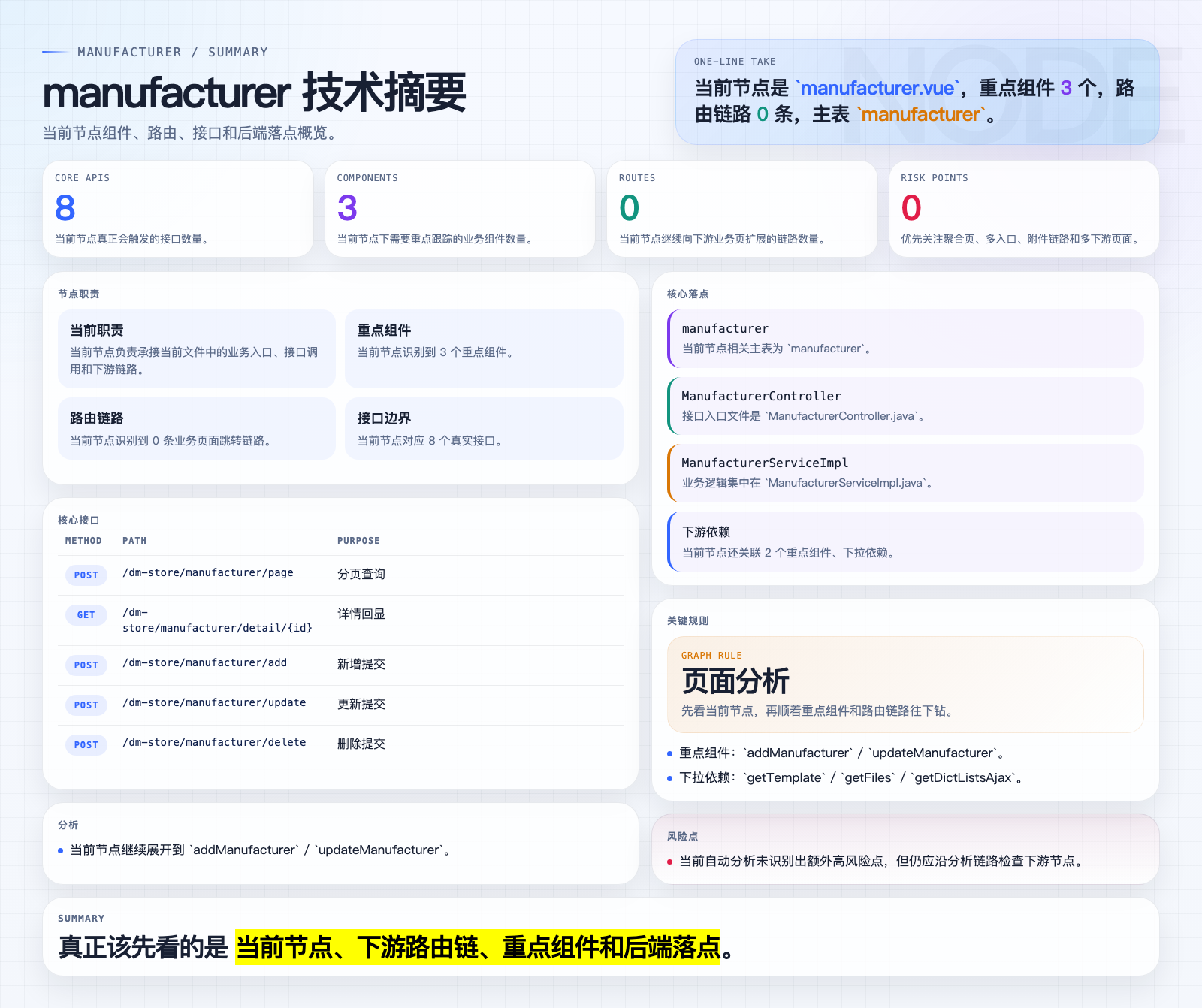The width and height of the screenshot is (1202, 1008).
Task: Click the GET badge for manufacturer detail
Action: coord(86,615)
